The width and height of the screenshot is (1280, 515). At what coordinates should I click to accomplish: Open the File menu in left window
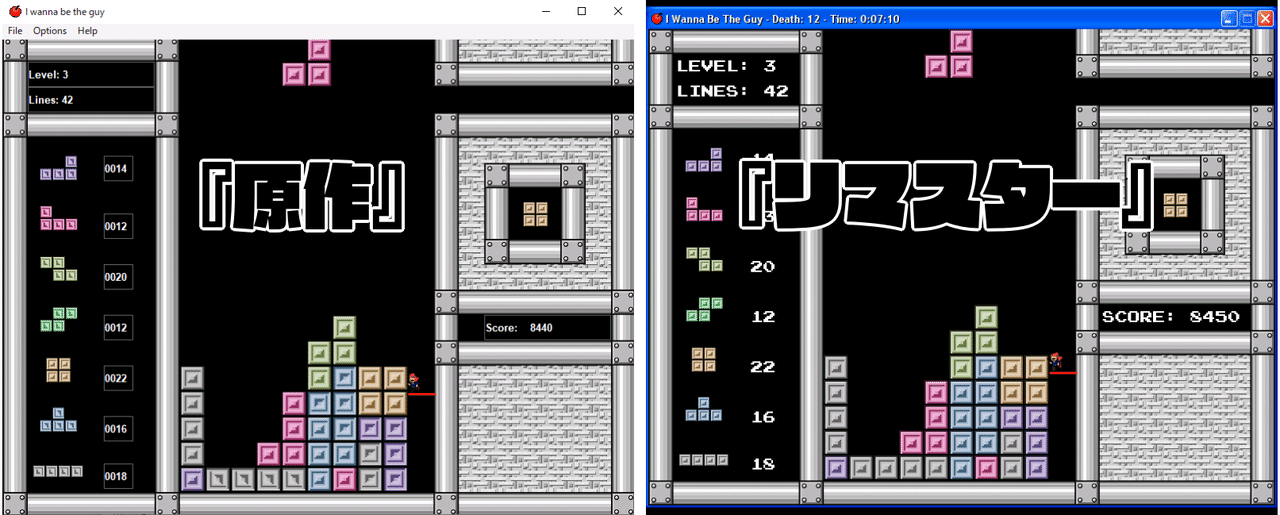(15, 31)
